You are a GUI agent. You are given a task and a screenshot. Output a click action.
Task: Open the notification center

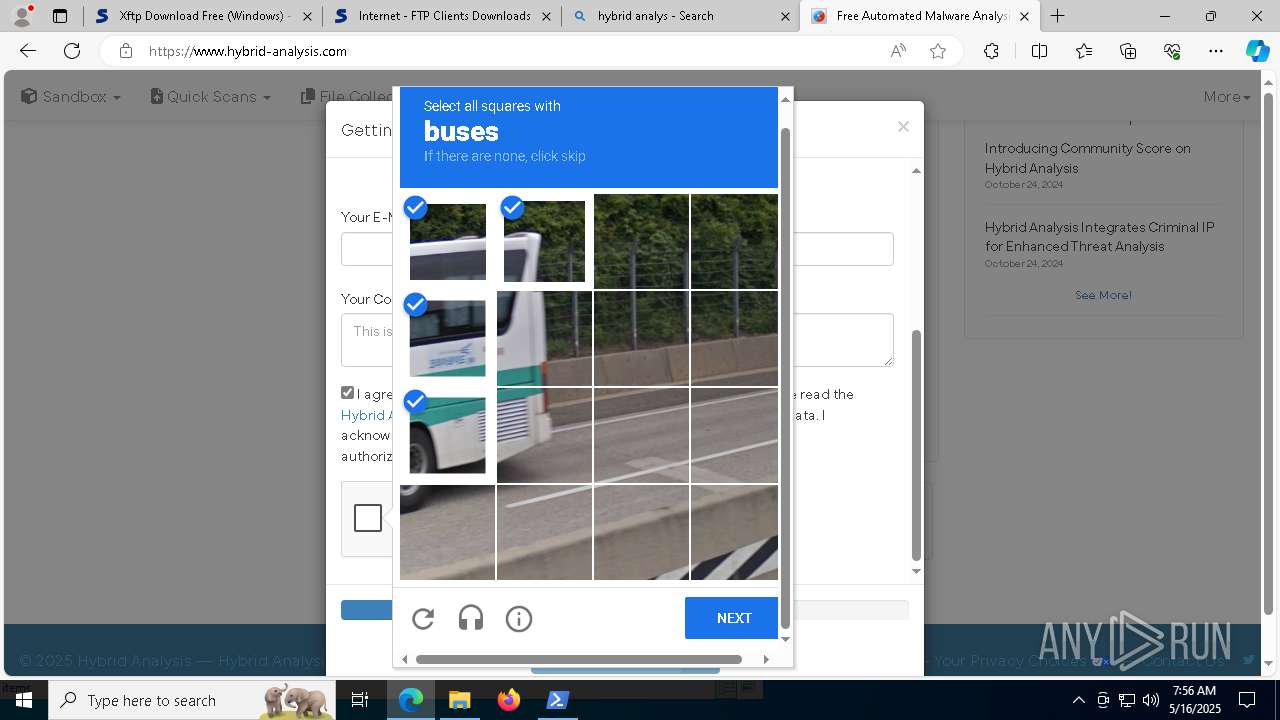[x=1247, y=700]
